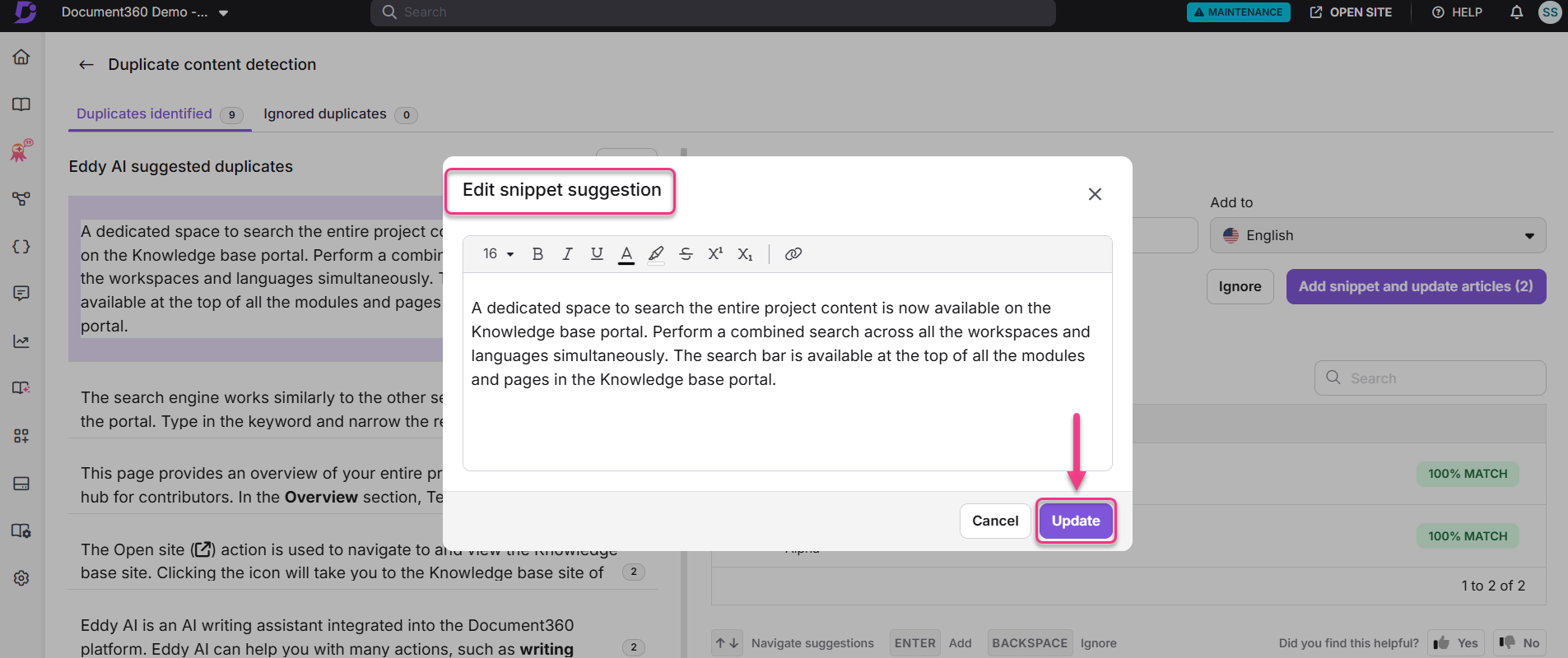Click the MAINTENANCE badge
The height and width of the screenshot is (658, 1568).
(1238, 12)
